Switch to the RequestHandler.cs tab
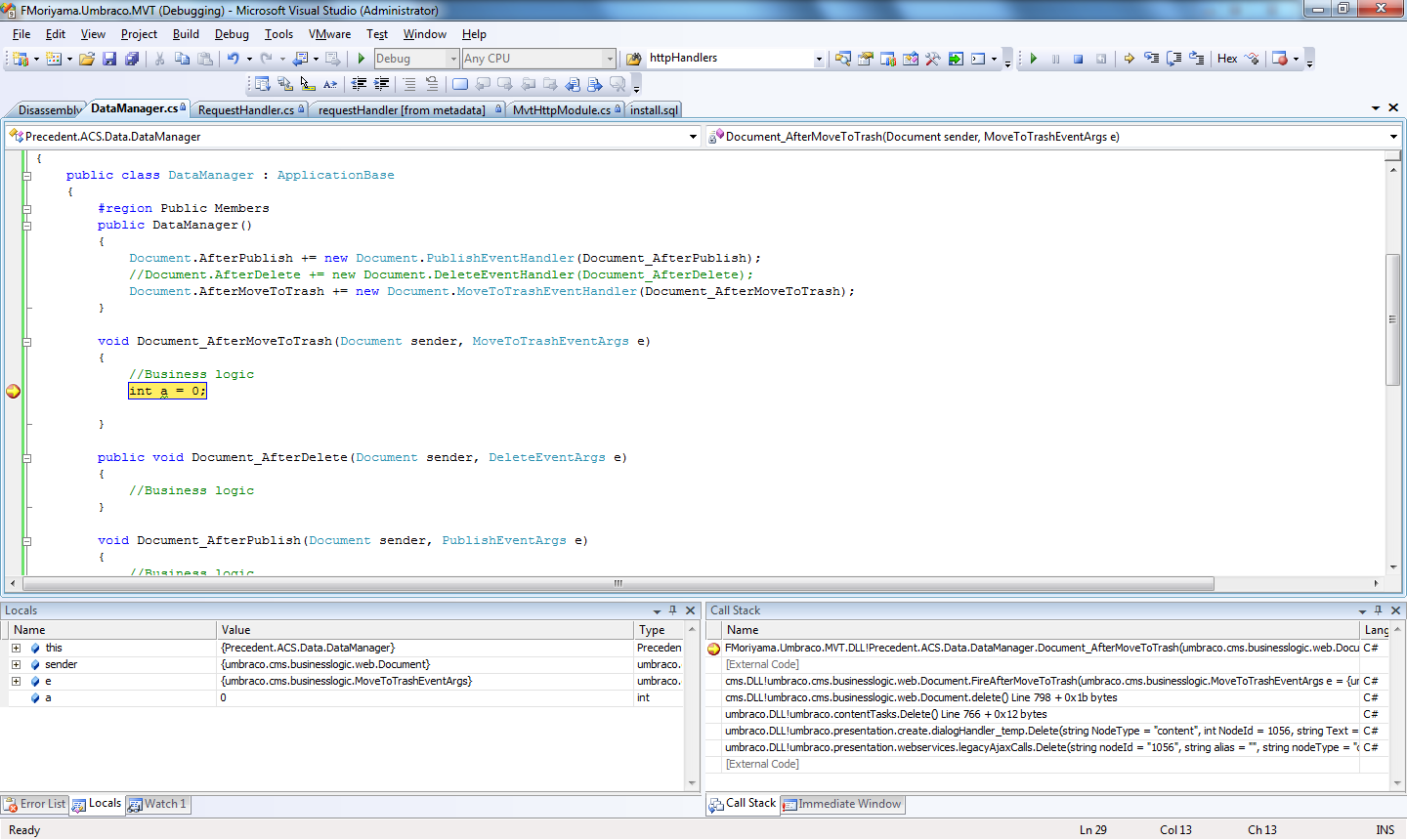Image resolution: width=1407 pixels, height=840 pixels. [246, 110]
